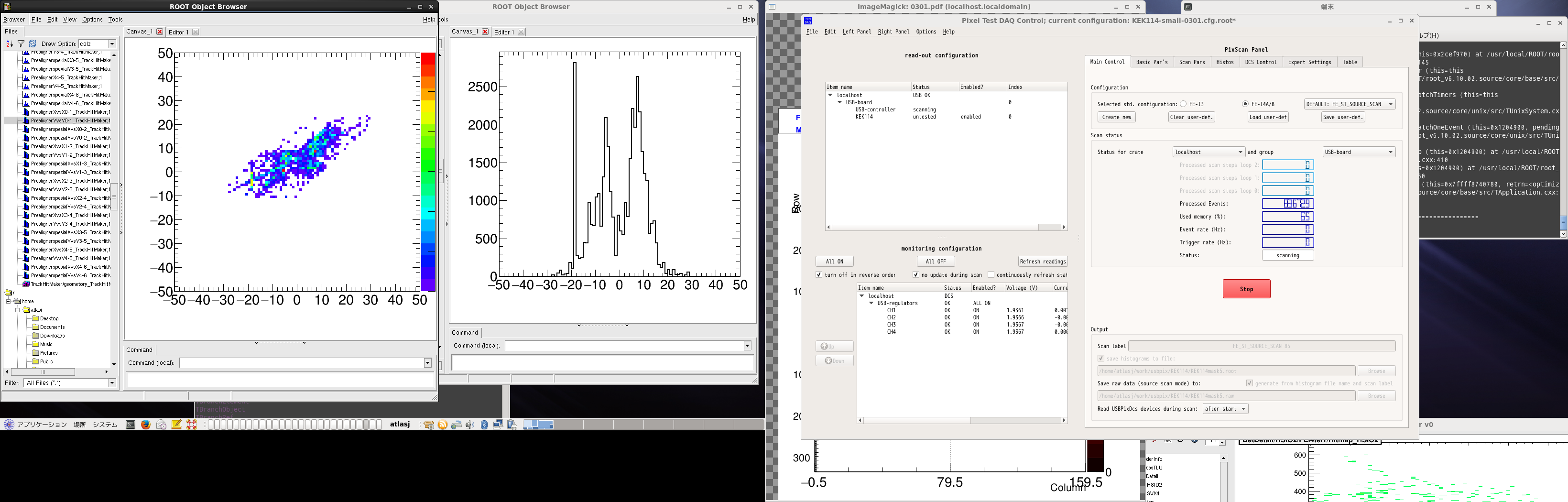Toggle 'no update during scan' checkbox
Viewport: 1568px width, 502px height.
coord(915,275)
